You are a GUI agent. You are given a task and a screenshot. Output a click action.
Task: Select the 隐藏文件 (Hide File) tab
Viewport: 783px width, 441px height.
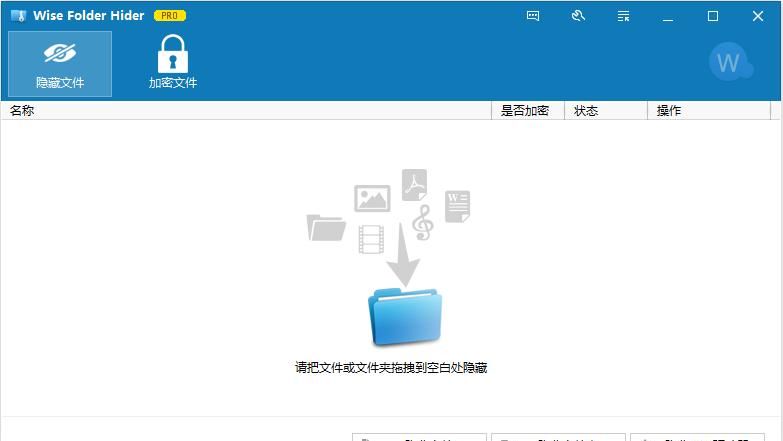click(60, 63)
